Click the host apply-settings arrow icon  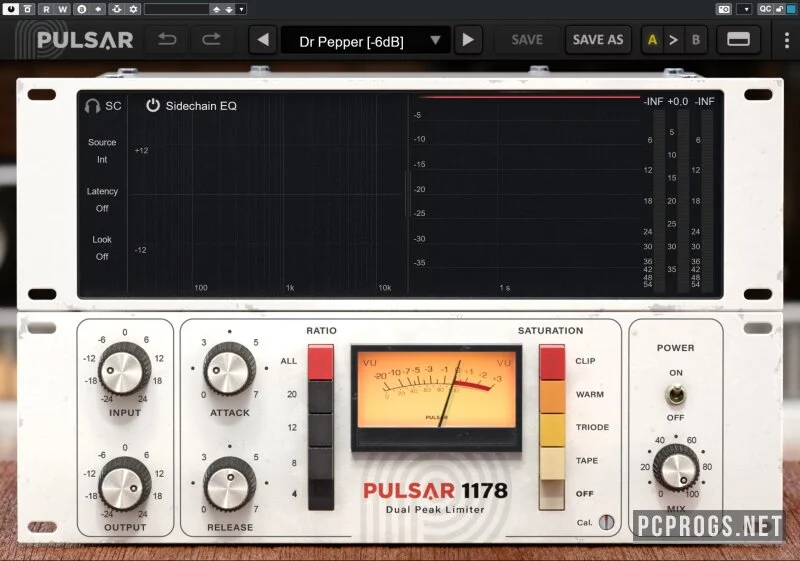pos(98,9)
